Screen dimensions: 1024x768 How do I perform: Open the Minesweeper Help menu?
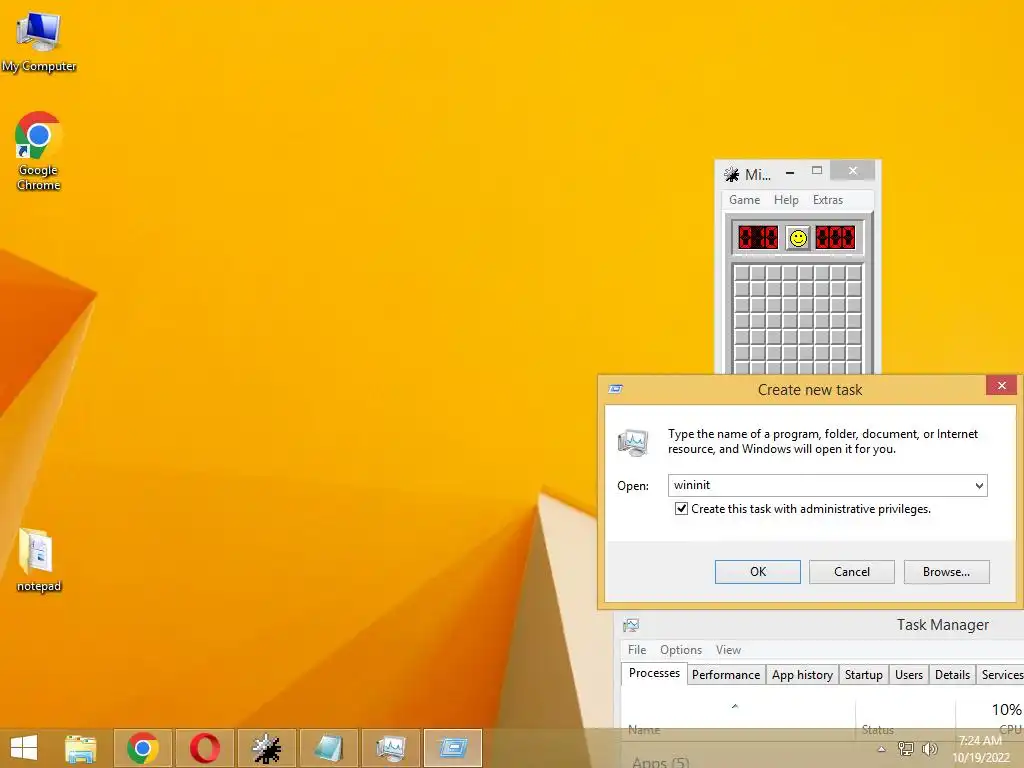click(x=786, y=200)
